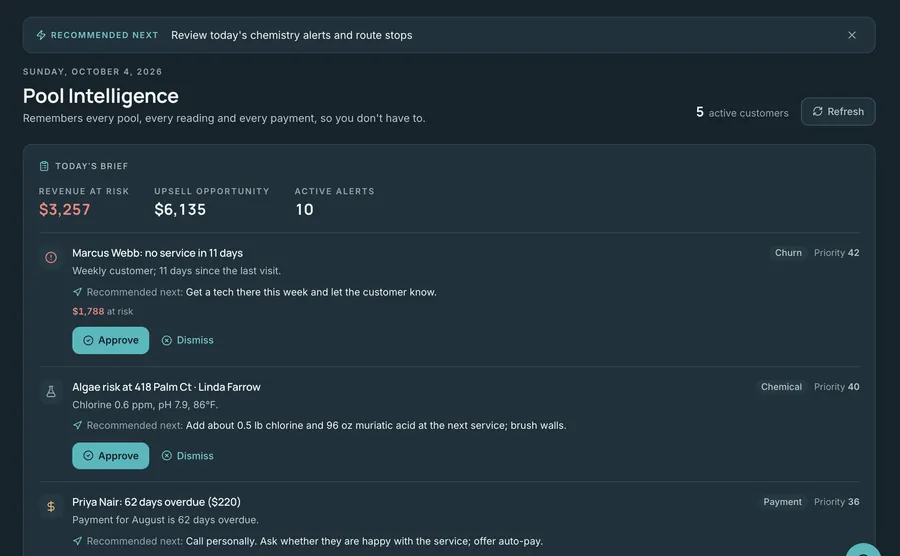Viewport: 900px width, 556px height.
Task: Click 'Payment for August is 62 days overdue.'
Action: point(165,520)
